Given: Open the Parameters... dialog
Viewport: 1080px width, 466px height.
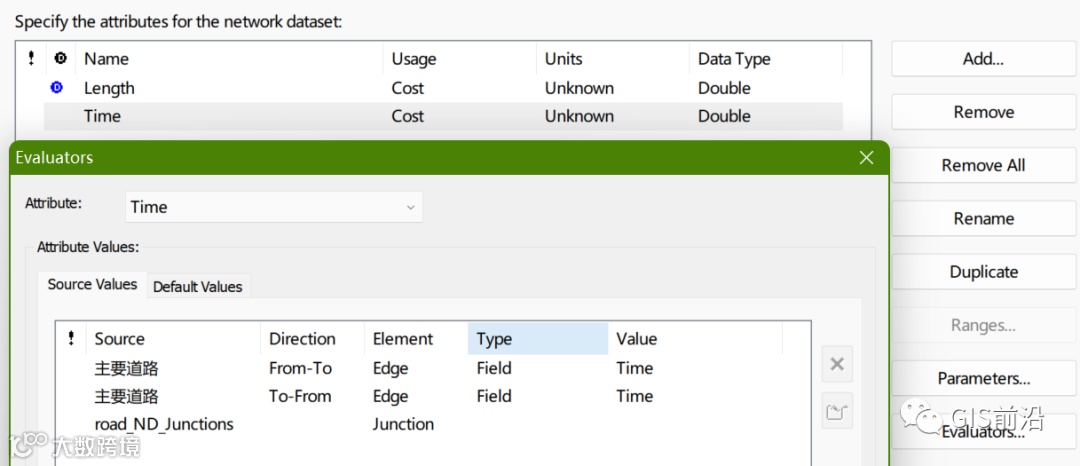Looking at the screenshot, I should click(x=982, y=379).
